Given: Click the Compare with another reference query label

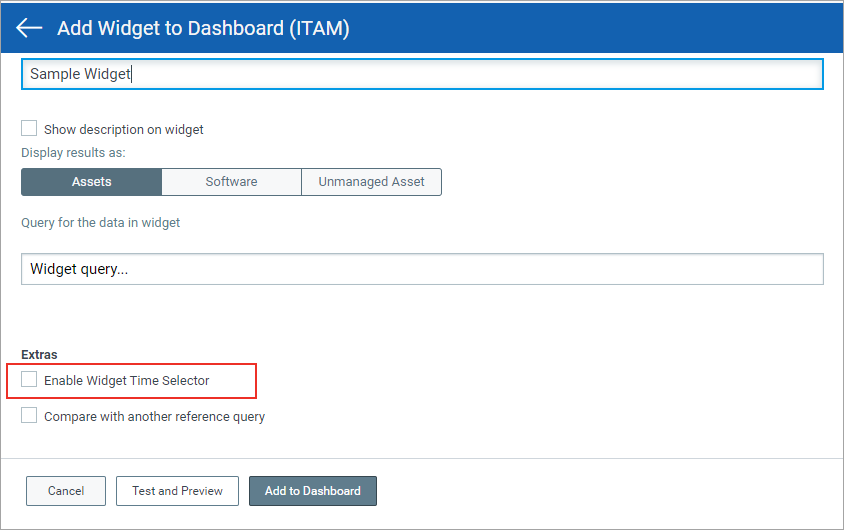Looking at the screenshot, I should click(x=154, y=417).
